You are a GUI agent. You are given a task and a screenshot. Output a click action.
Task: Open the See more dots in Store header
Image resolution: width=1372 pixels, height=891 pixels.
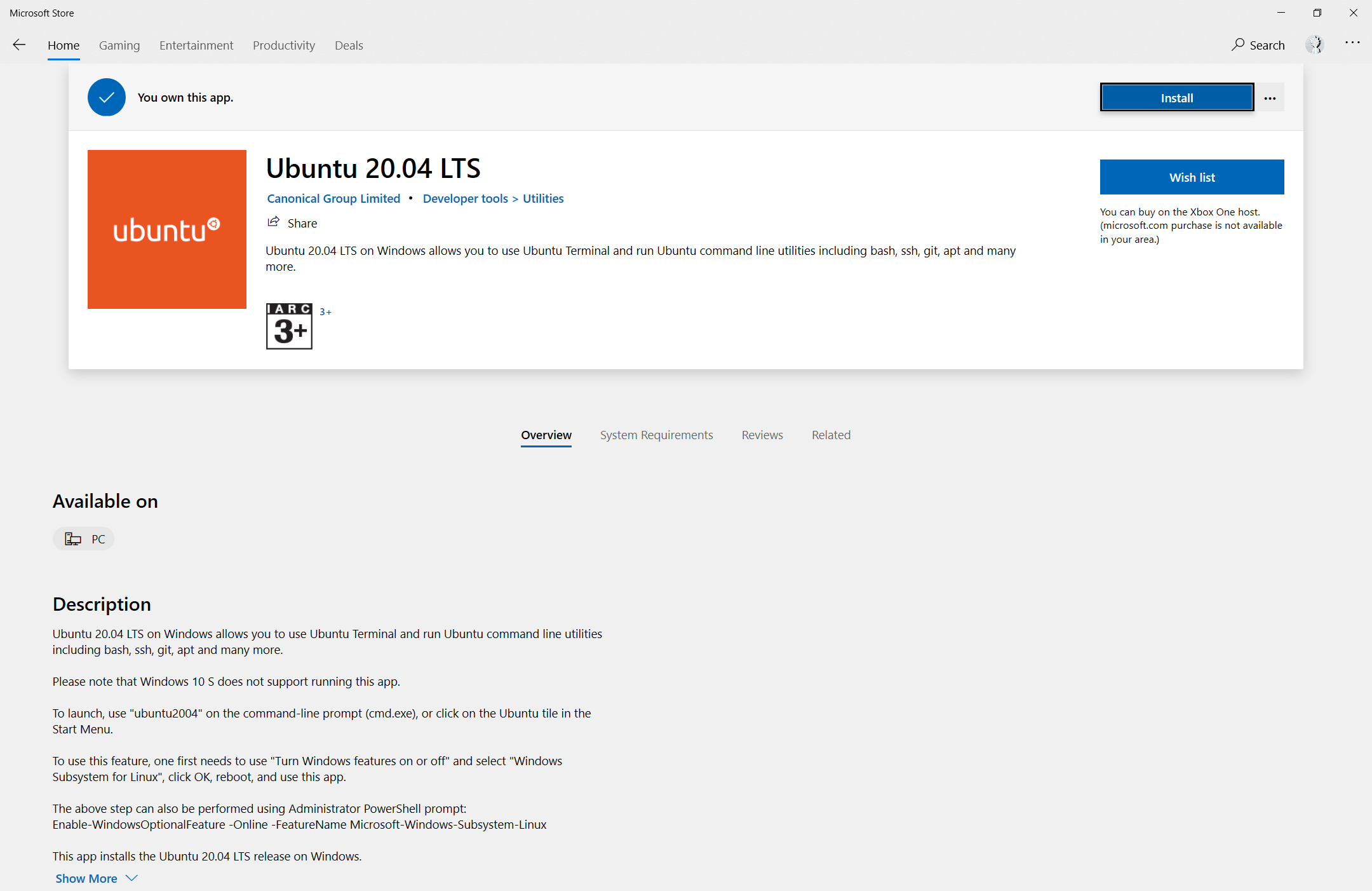[x=1352, y=43]
